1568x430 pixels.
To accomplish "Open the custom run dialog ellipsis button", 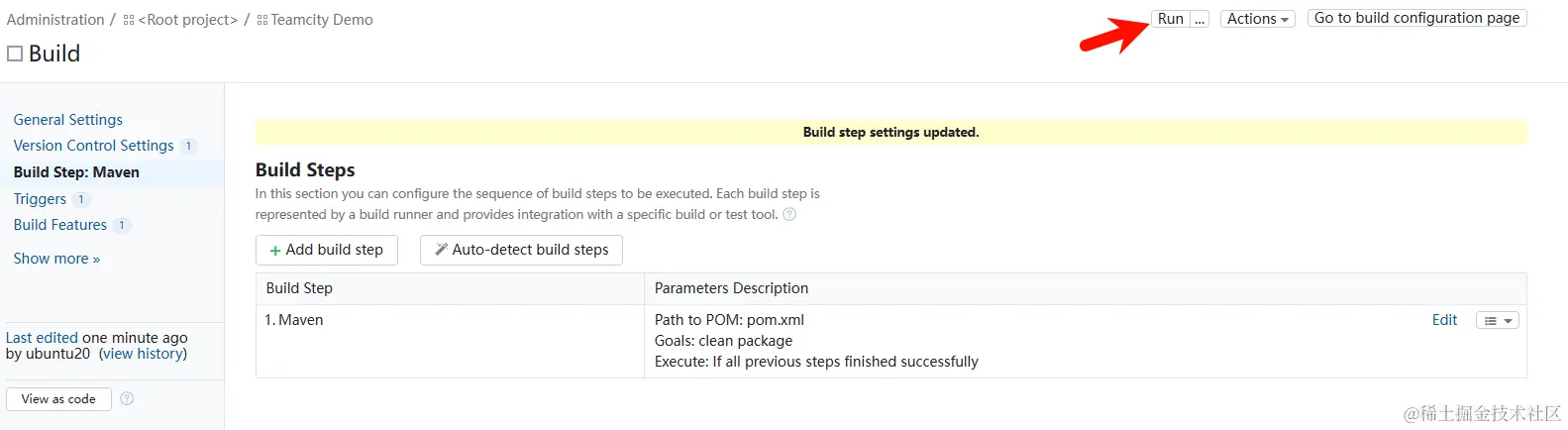I will click(x=1200, y=19).
